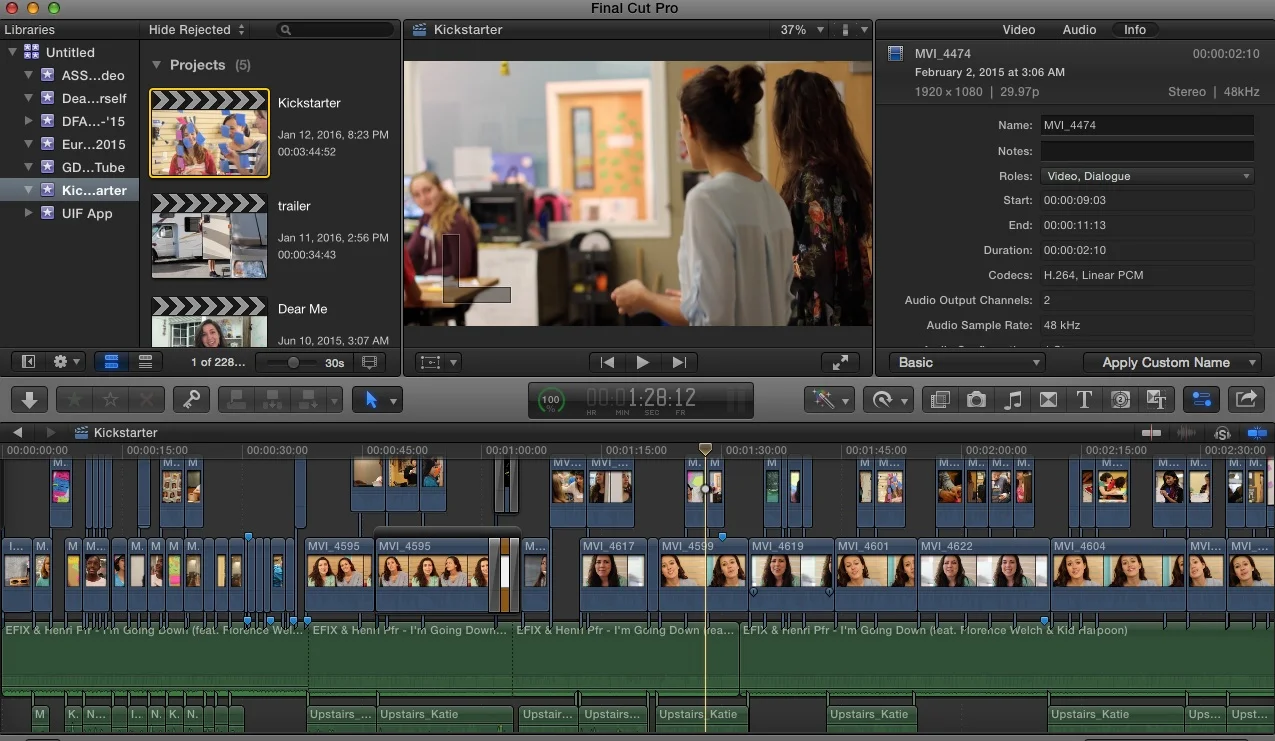
Task: Collapse the Projects section disclosure triangle
Action: (x=156, y=65)
